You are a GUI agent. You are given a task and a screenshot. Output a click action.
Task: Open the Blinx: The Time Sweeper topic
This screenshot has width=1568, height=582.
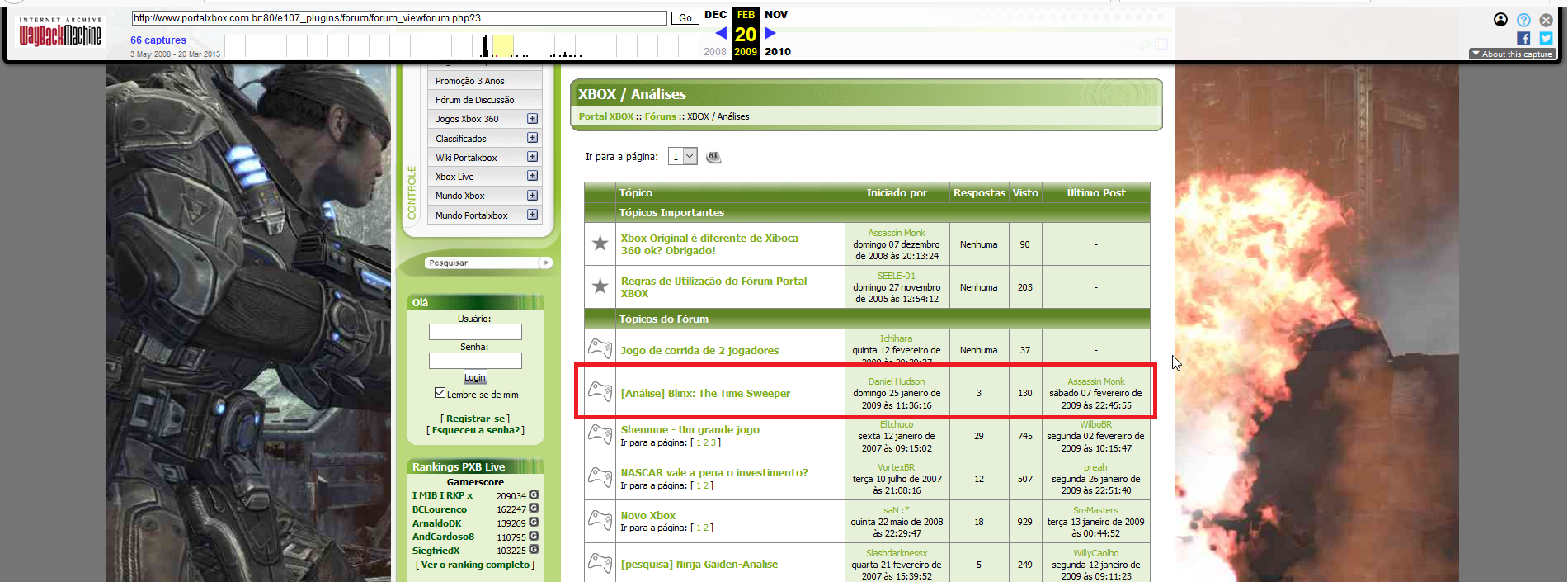705,393
